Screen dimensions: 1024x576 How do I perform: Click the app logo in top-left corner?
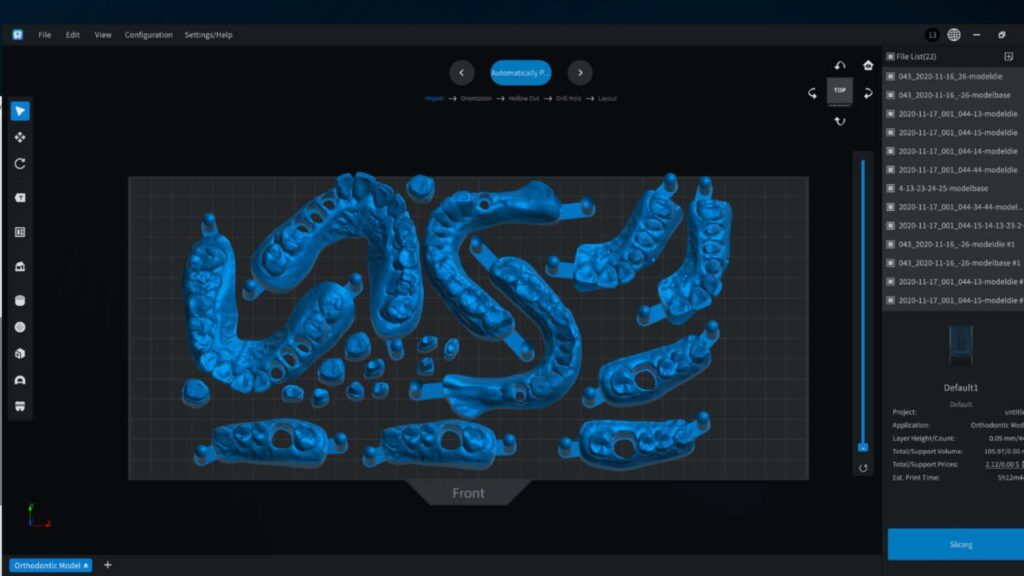click(17, 35)
